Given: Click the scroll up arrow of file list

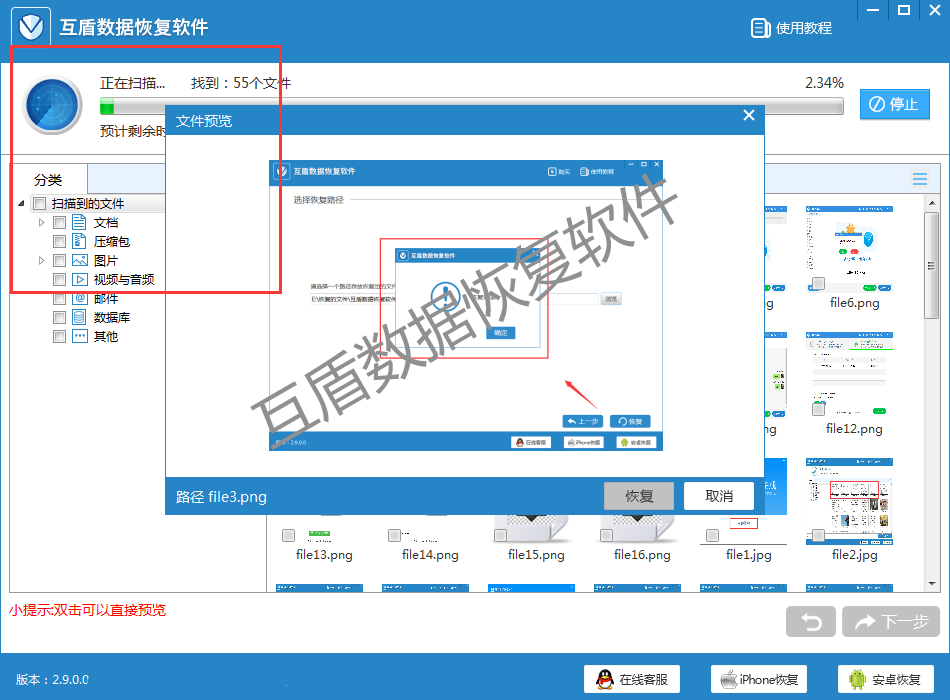Looking at the screenshot, I should pos(932,203).
